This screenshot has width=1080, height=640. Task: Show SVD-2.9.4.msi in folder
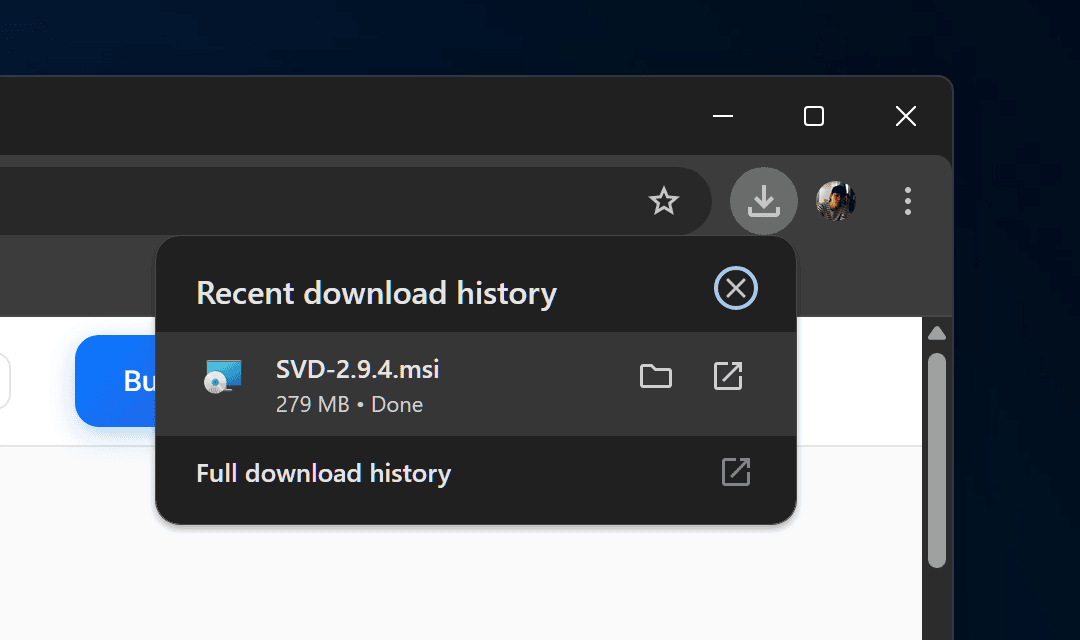(656, 376)
